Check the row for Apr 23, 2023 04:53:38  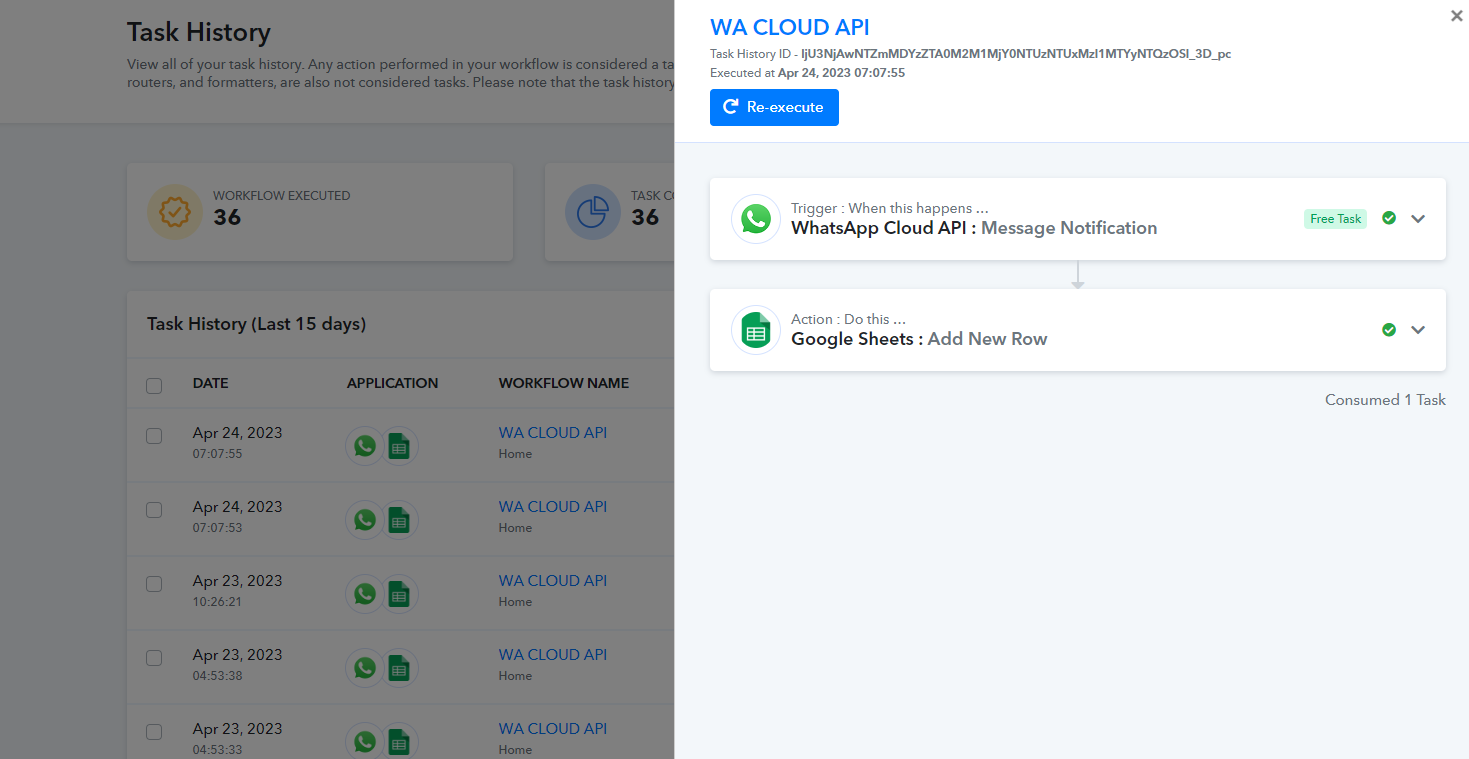click(x=154, y=658)
